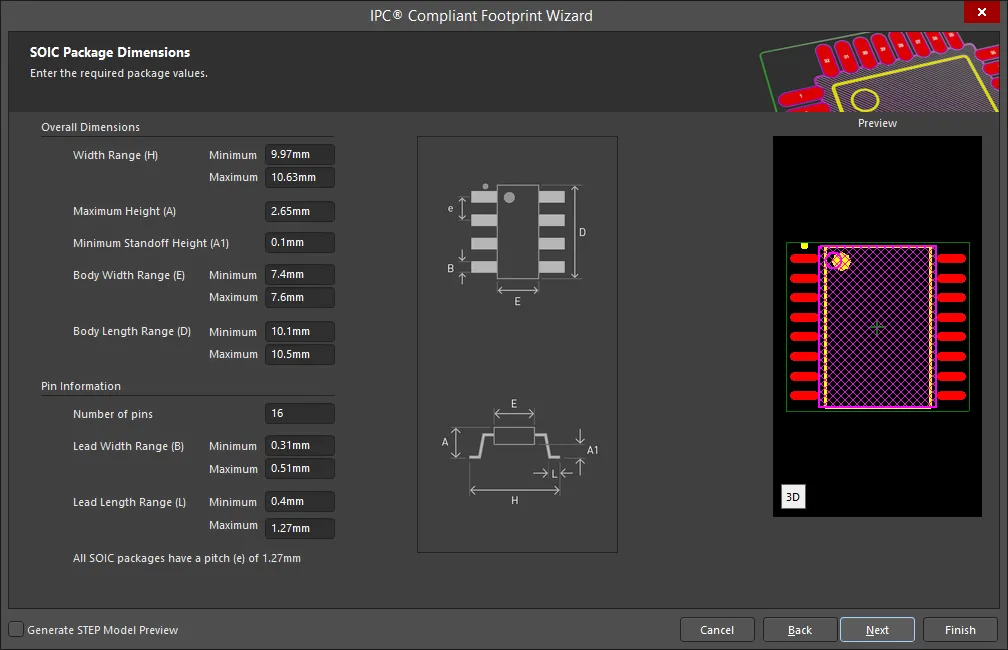
Task: Proceed with the Next button
Action: coord(877,630)
